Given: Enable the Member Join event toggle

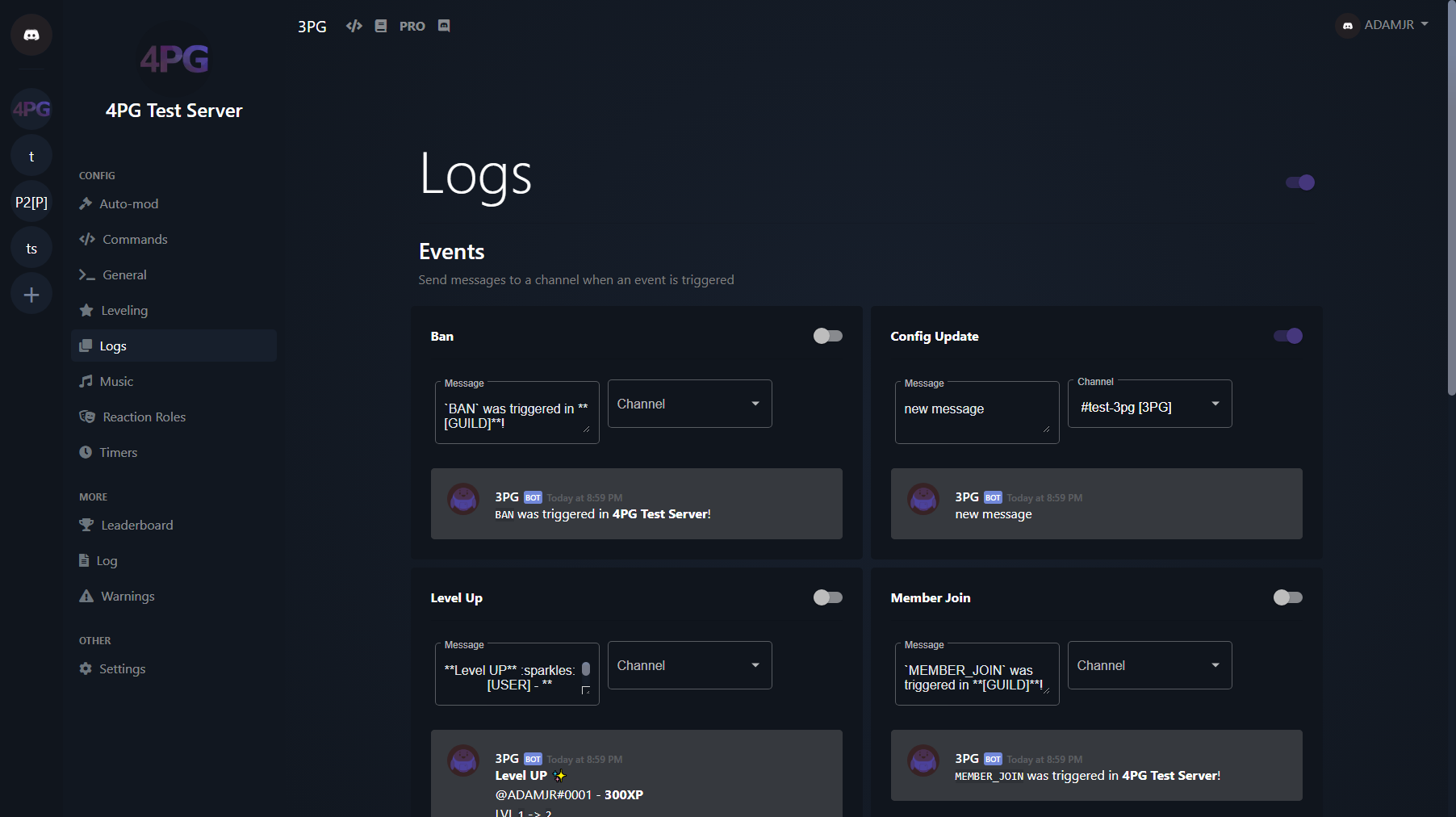Looking at the screenshot, I should tap(1287, 597).
